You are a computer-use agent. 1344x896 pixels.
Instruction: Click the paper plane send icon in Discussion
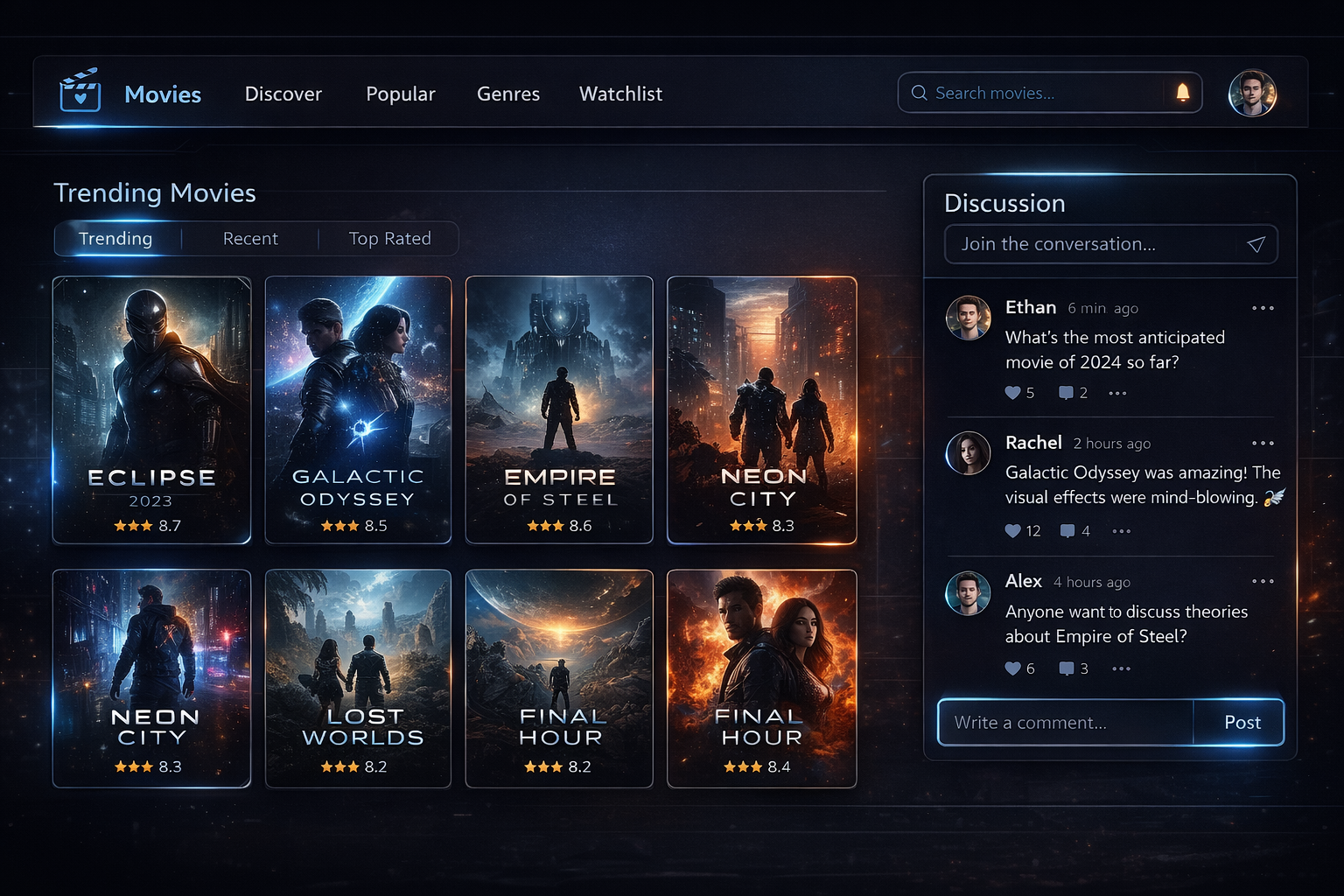click(1257, 244)
